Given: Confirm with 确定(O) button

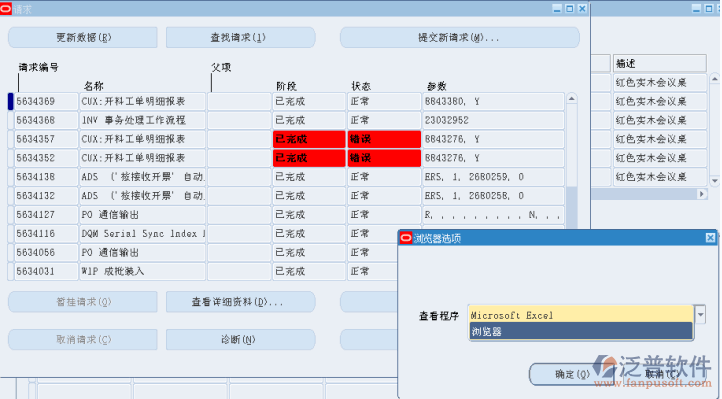Looking at the screenshot, I should (x=571, y=374).
